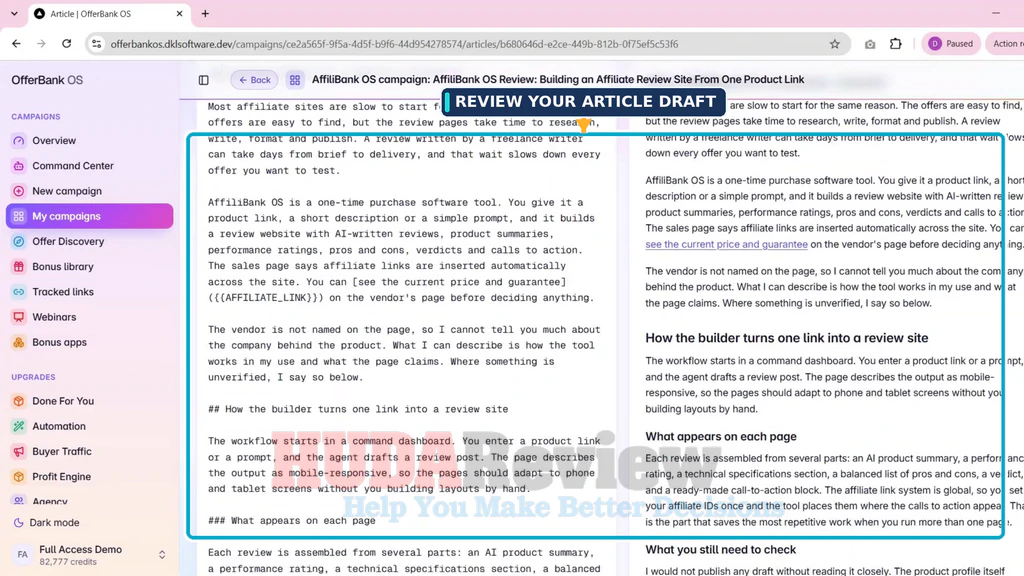Open the Bonus library gift icon
The image size is (1024, 576).
point(18,266)
